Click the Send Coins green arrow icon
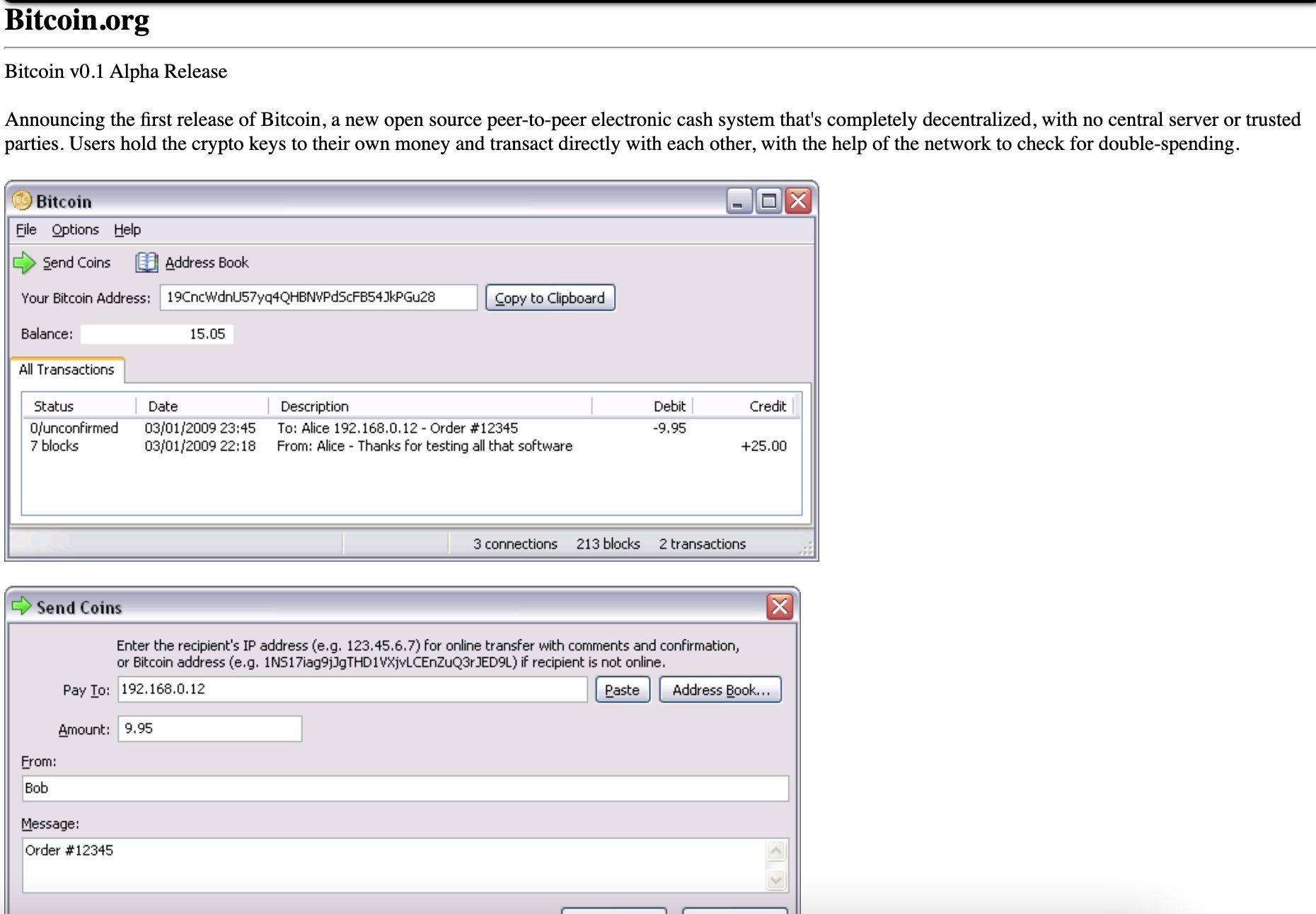This screenshot has width=1316, height=914. [24, 262]
